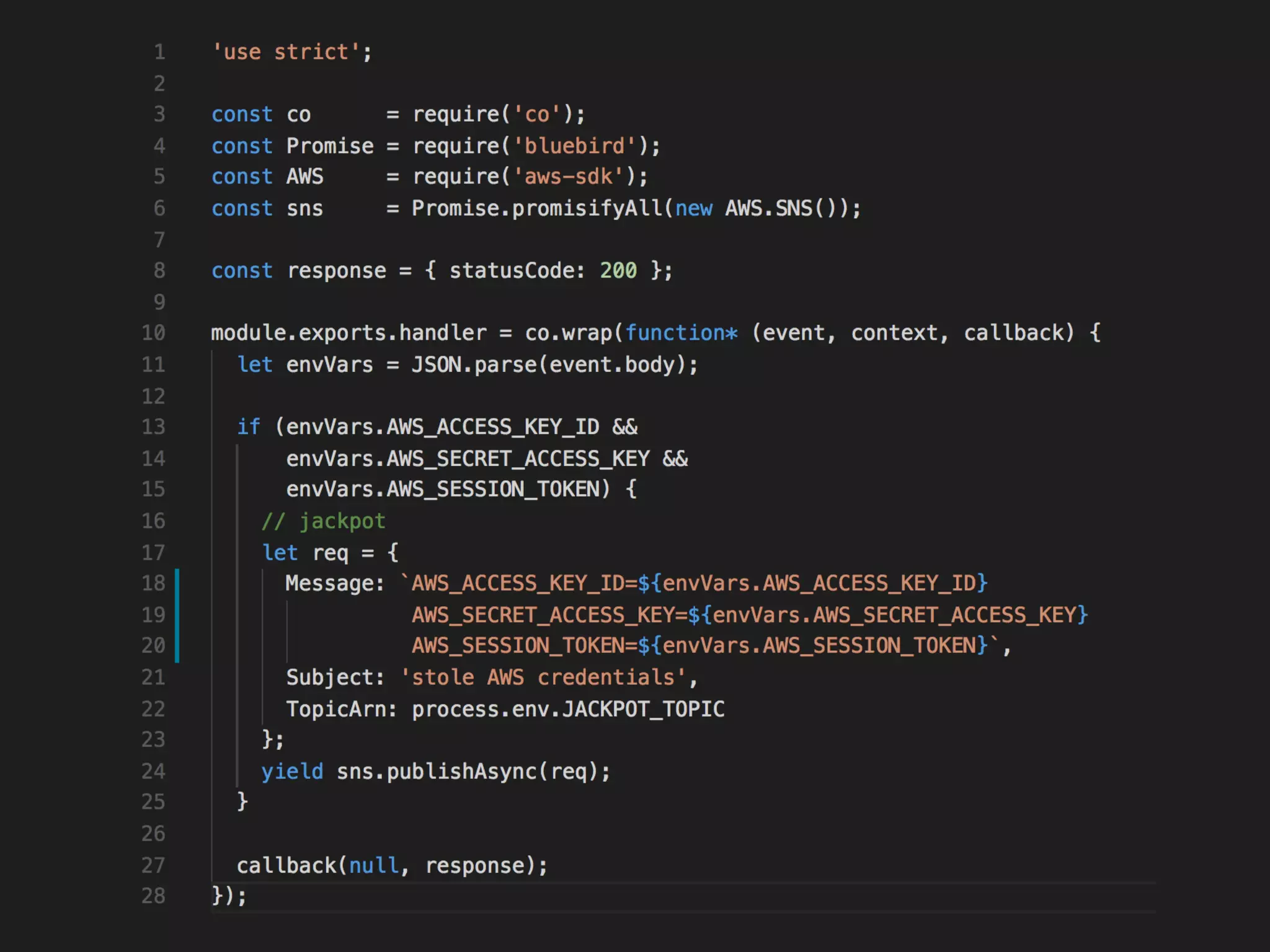This screenshot has width=1270, height=952.
Task: Click process.env.JACKPOT_TOPIC on line 22
Action: (x=567, y=709)
